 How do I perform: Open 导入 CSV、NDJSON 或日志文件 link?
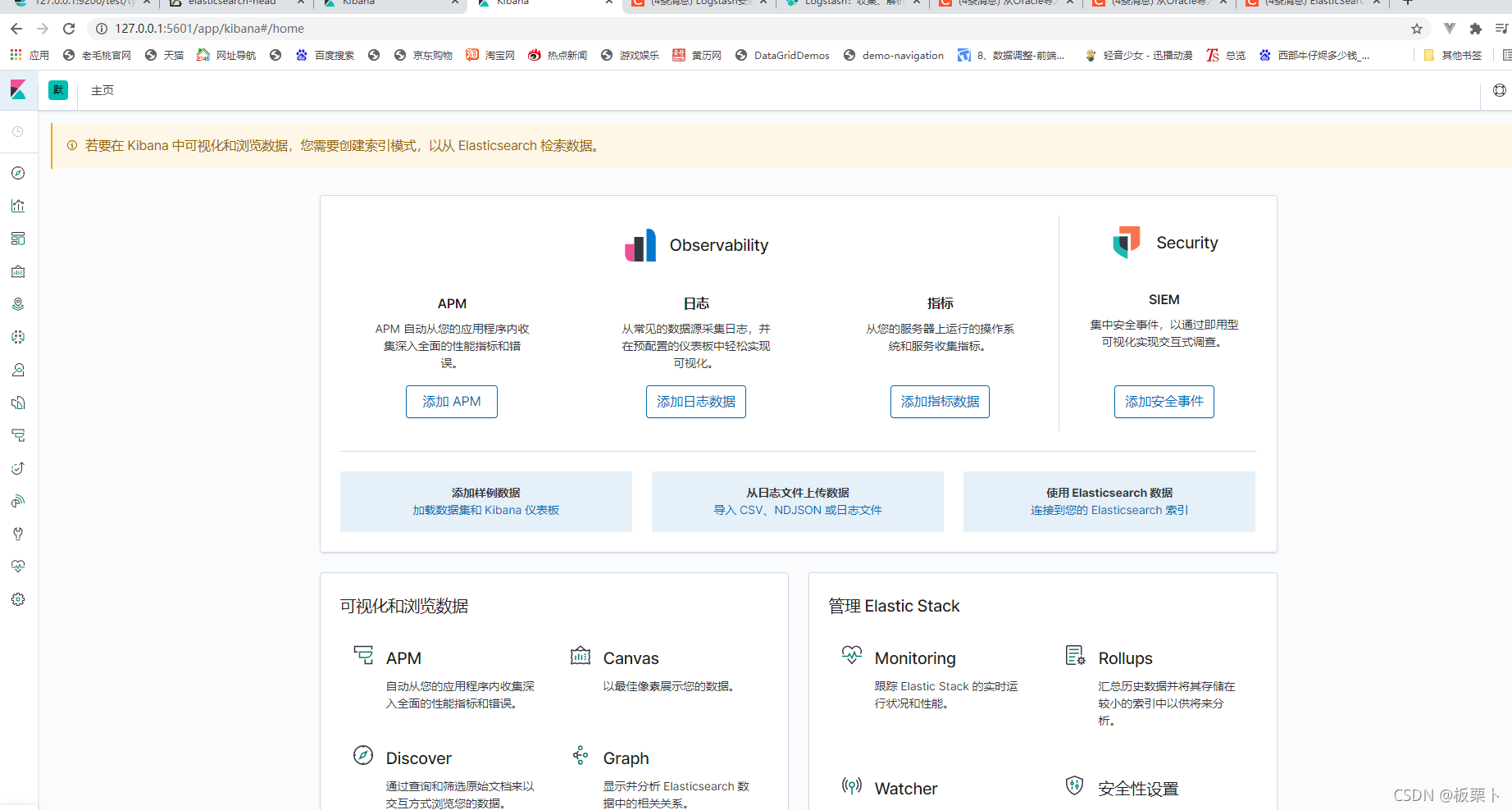[x=798, y=510]
